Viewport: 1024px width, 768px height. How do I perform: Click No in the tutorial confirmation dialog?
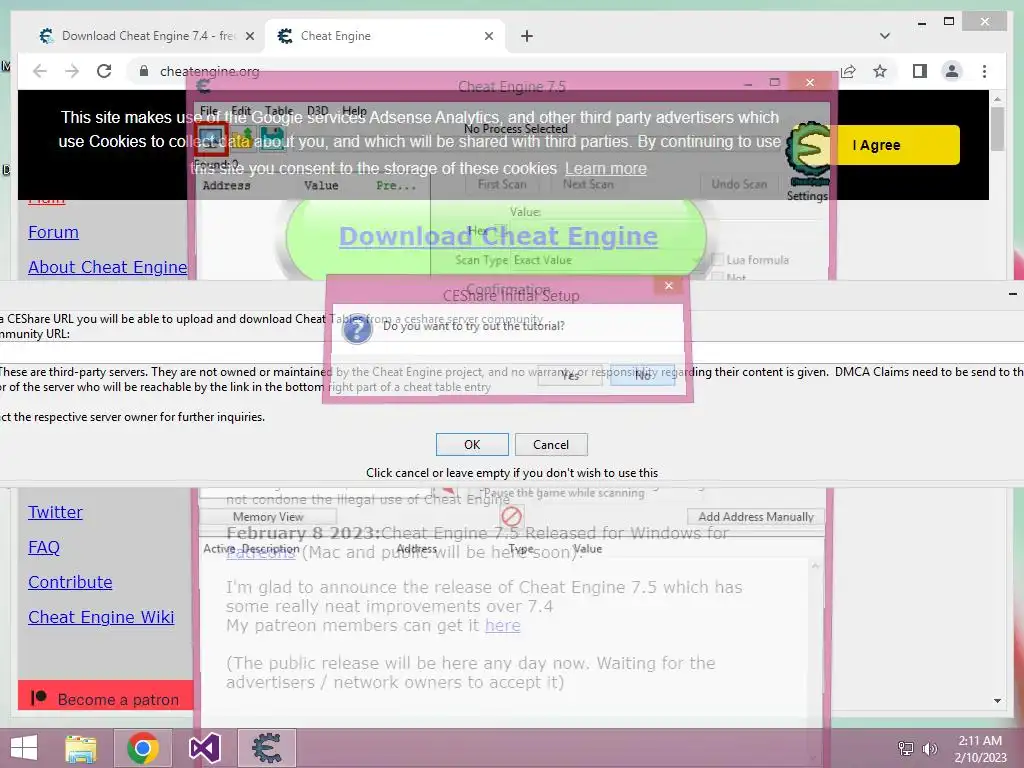pyautogui.click(x=643, y=375)
